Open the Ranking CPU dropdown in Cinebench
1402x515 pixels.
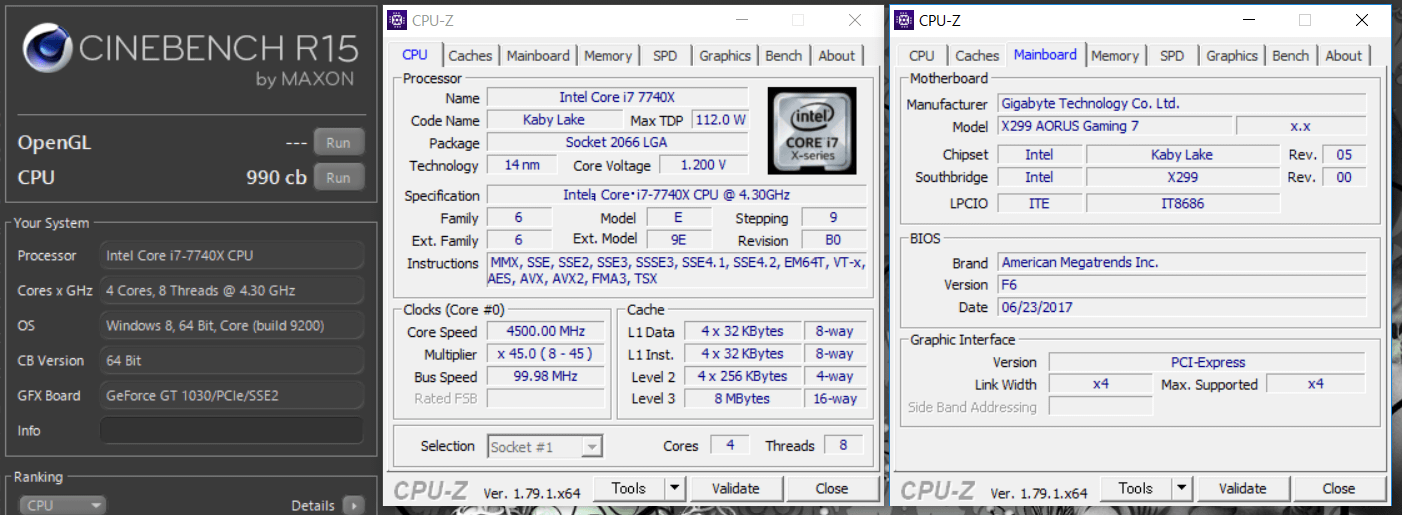point(64,505)
